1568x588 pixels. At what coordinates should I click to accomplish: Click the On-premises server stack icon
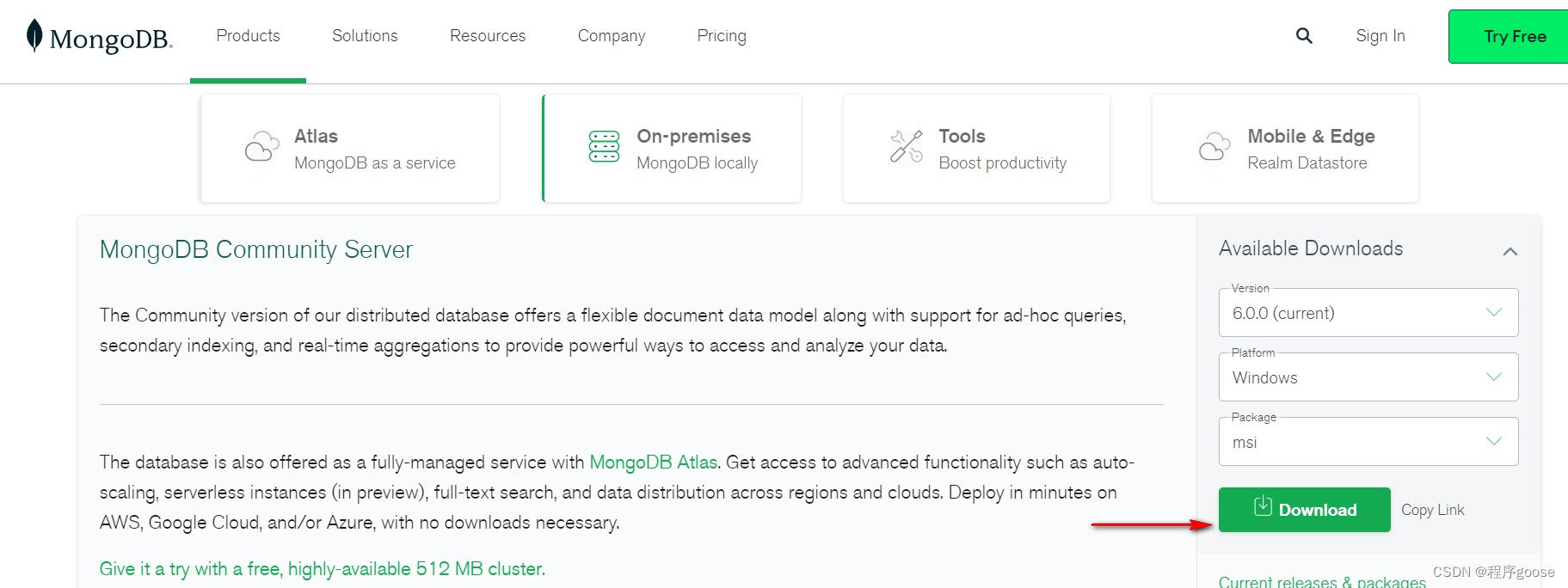tap(604, 146)
